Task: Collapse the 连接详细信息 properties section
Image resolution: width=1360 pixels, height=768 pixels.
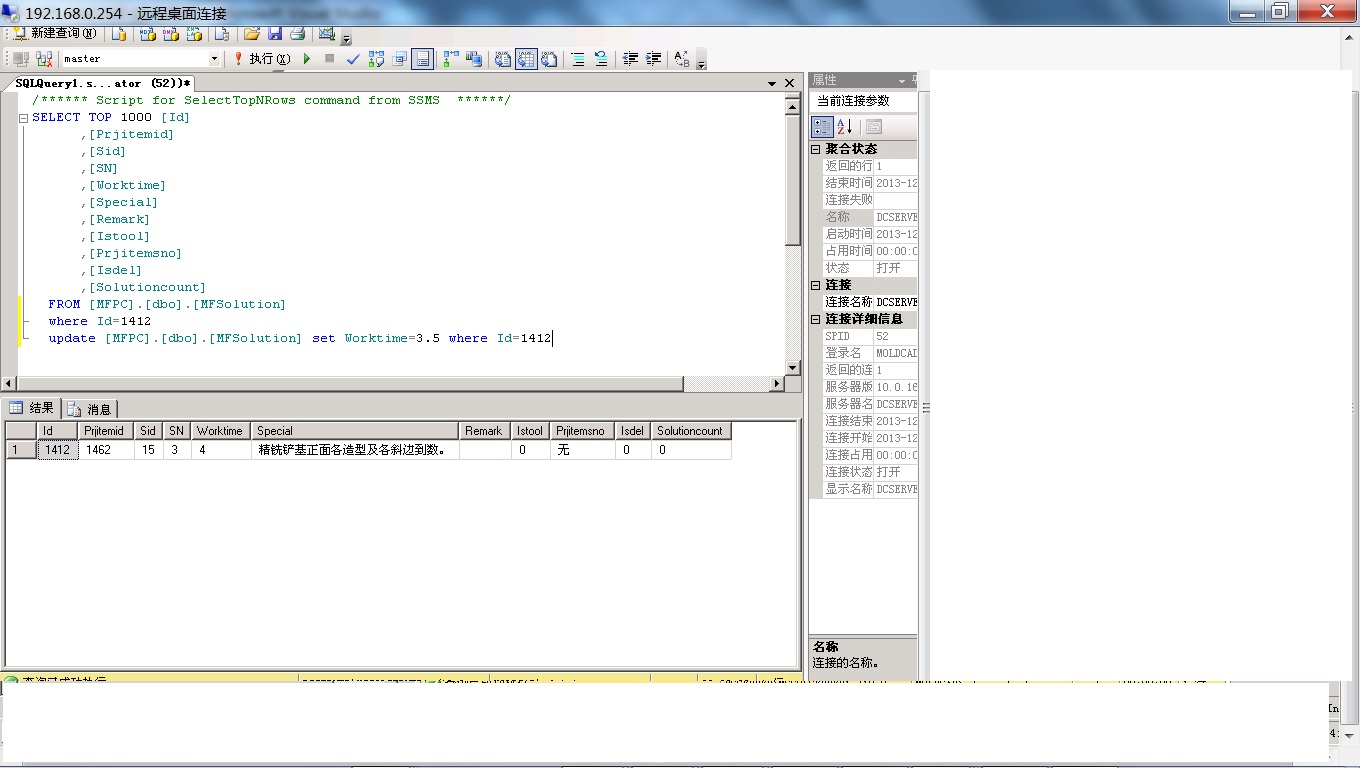Action: 816,319
